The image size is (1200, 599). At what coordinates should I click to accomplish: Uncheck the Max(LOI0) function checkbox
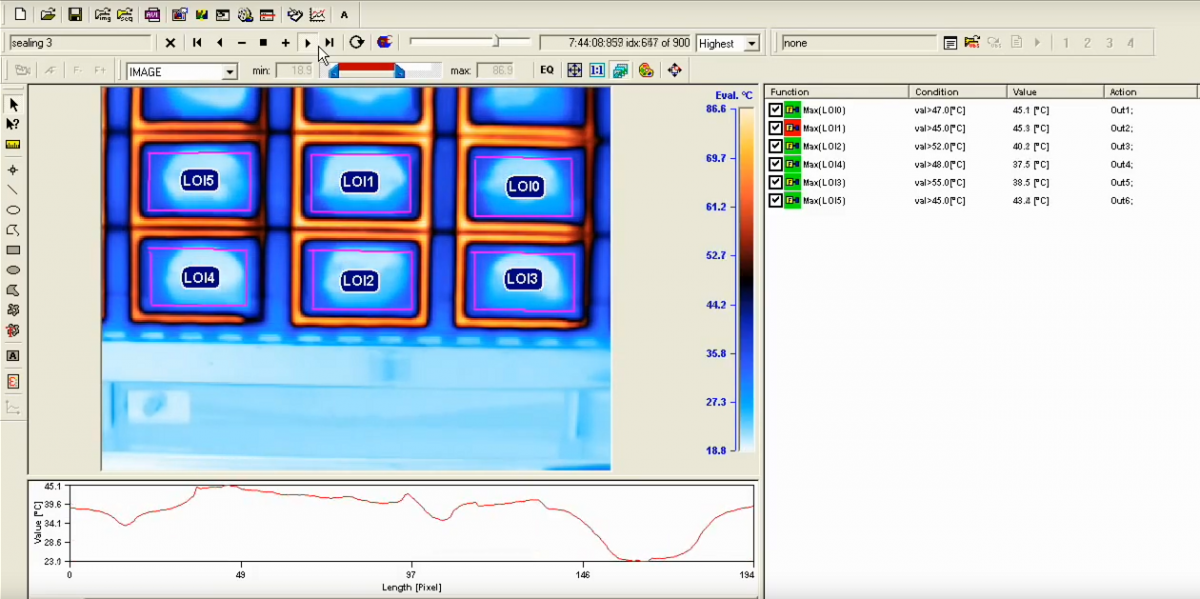pos(776,110)
